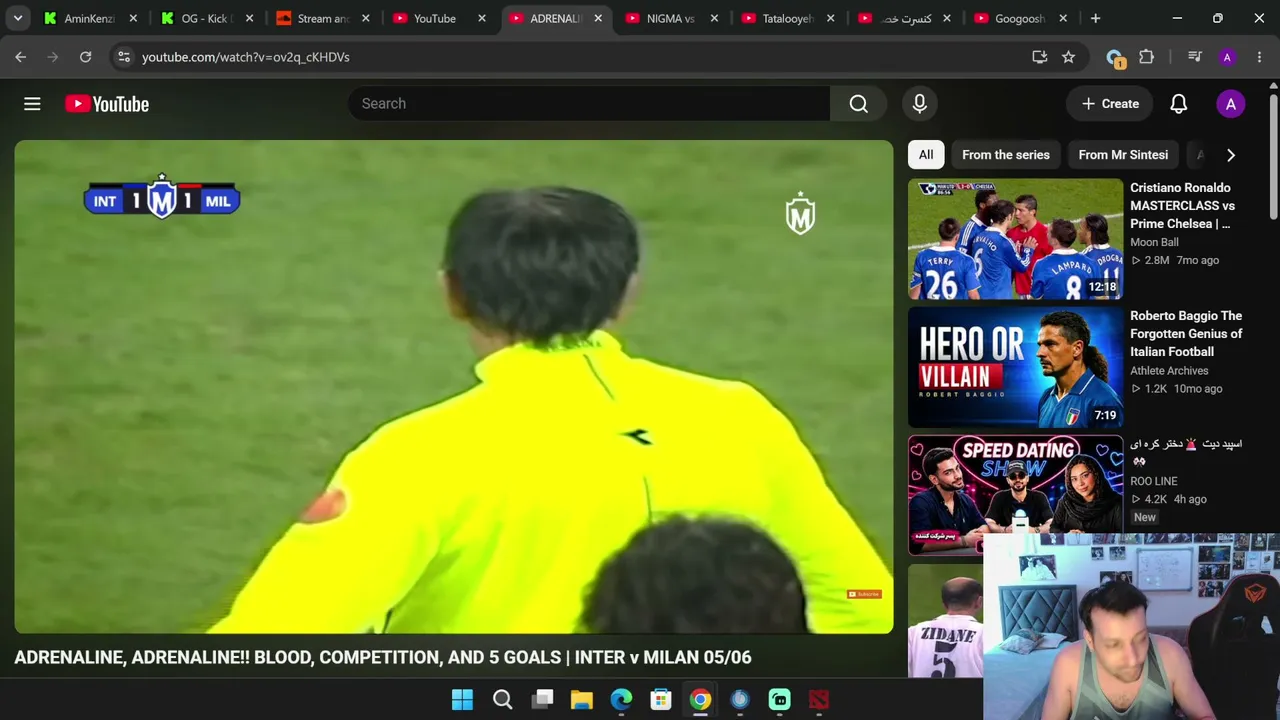
Task: Open Dota 2 from the taskbar
Action: point(819,700)
